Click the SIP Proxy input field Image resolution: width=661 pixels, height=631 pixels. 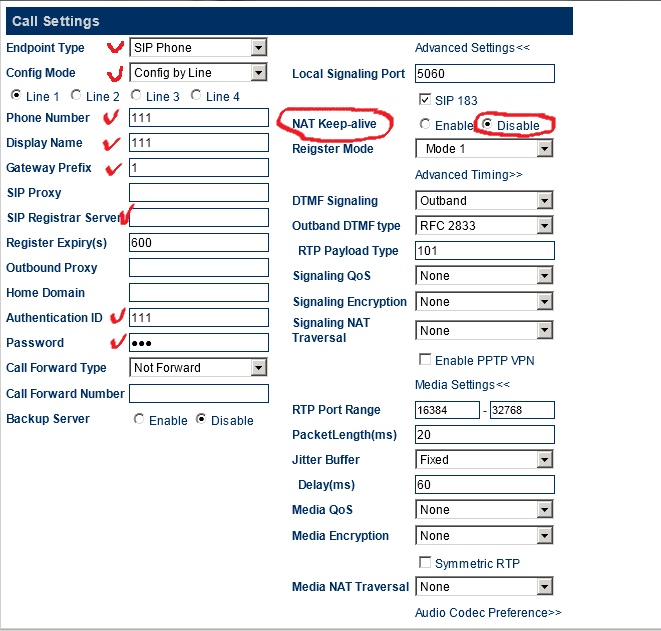(x=199, y=193)
